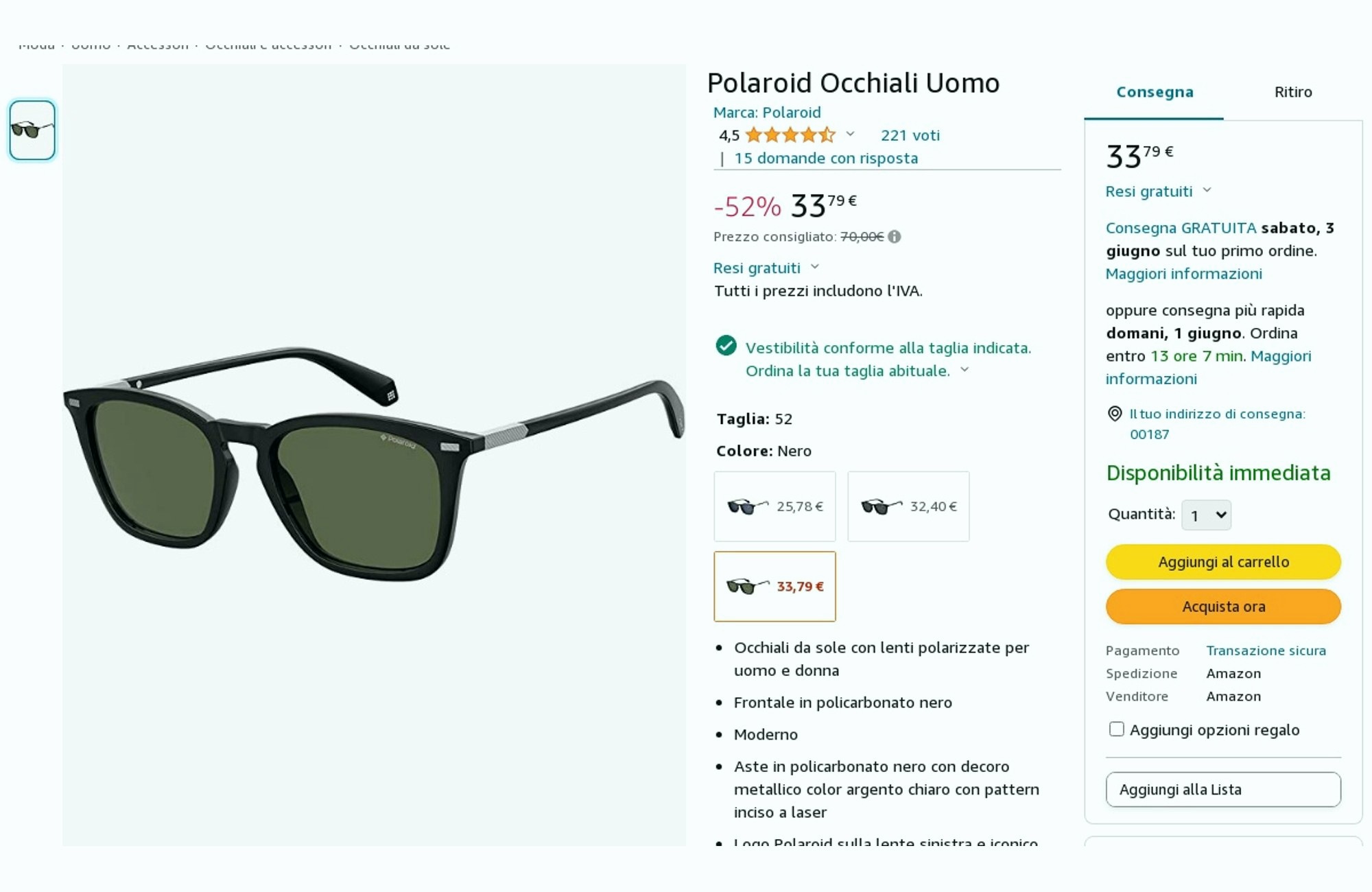This screenshot has width=1372, height=892.
Task: Click the Acquista ora button
Action: (x=1223, y=607)
